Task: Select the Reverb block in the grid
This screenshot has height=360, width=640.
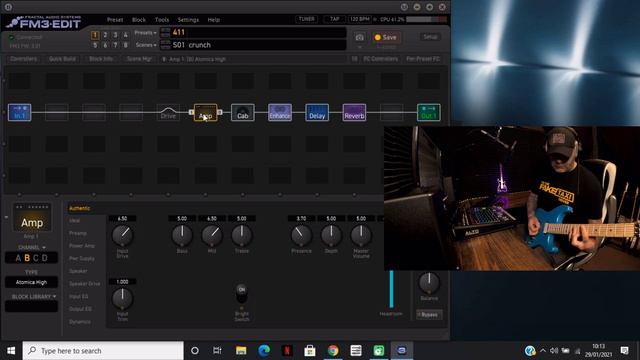Action: coord(354,112)
